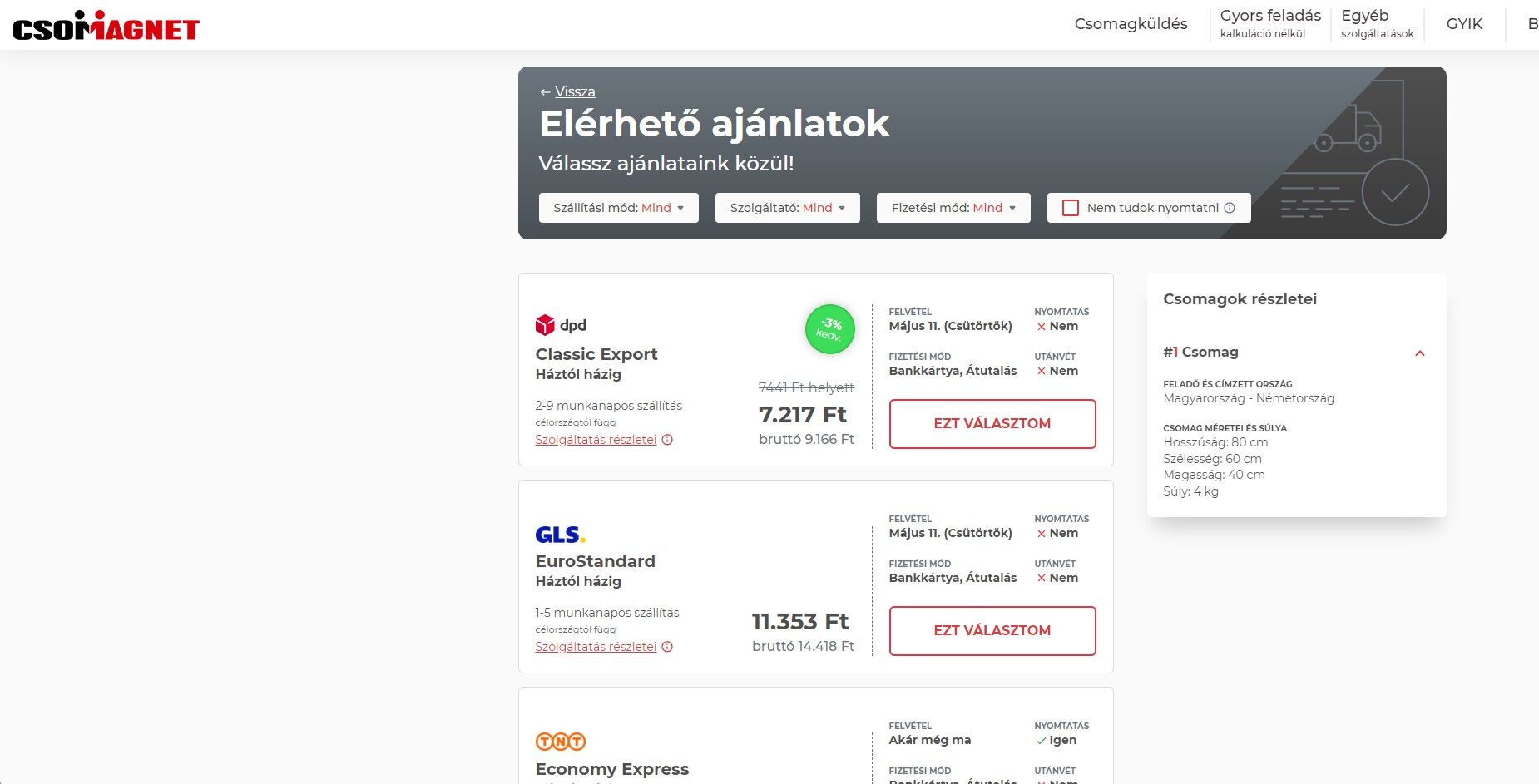The height and width of the screenshot is (784, 1539).
Task: Open Gyors feladás kalkuláció nélkül
Action: coord(1270,23)
